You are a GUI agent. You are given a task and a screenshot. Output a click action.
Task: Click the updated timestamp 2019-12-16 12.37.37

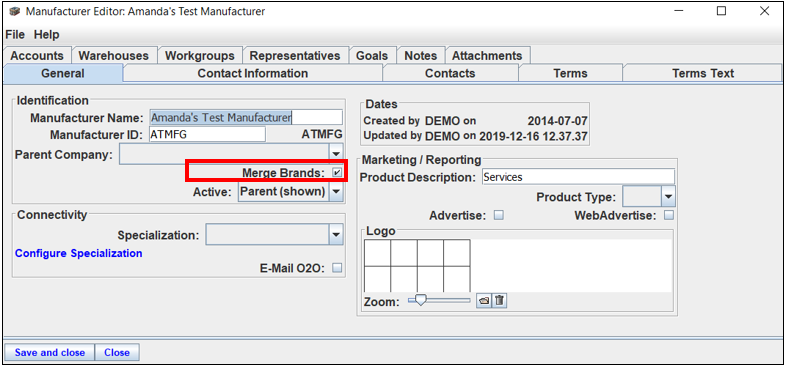(533, 135)
